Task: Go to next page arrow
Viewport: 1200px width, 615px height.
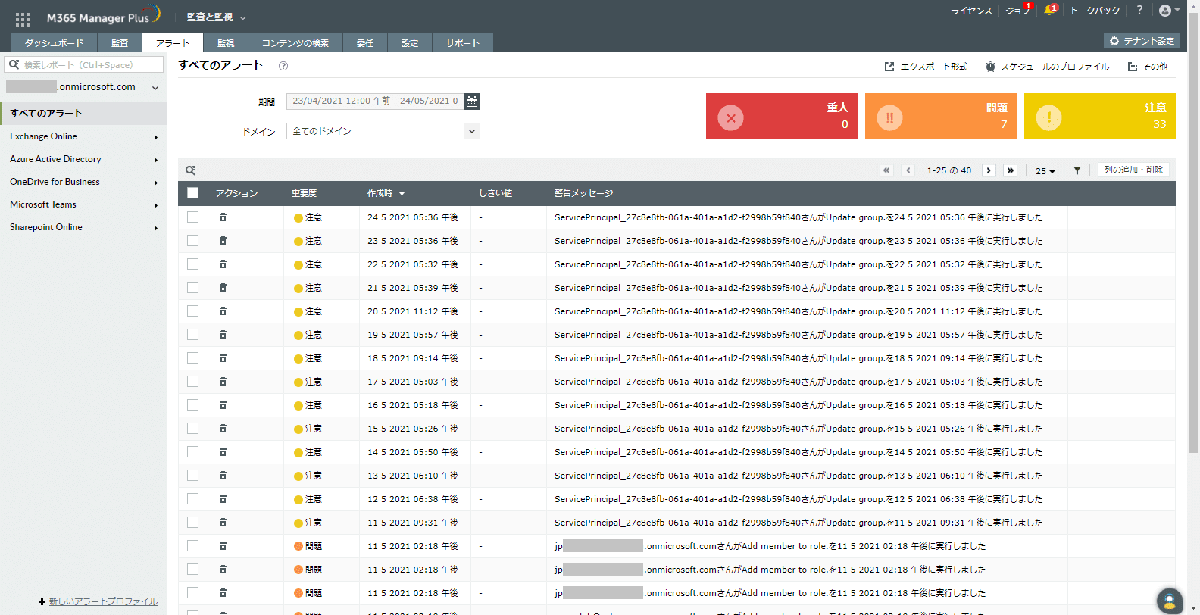Action: [x=989, y=170]
